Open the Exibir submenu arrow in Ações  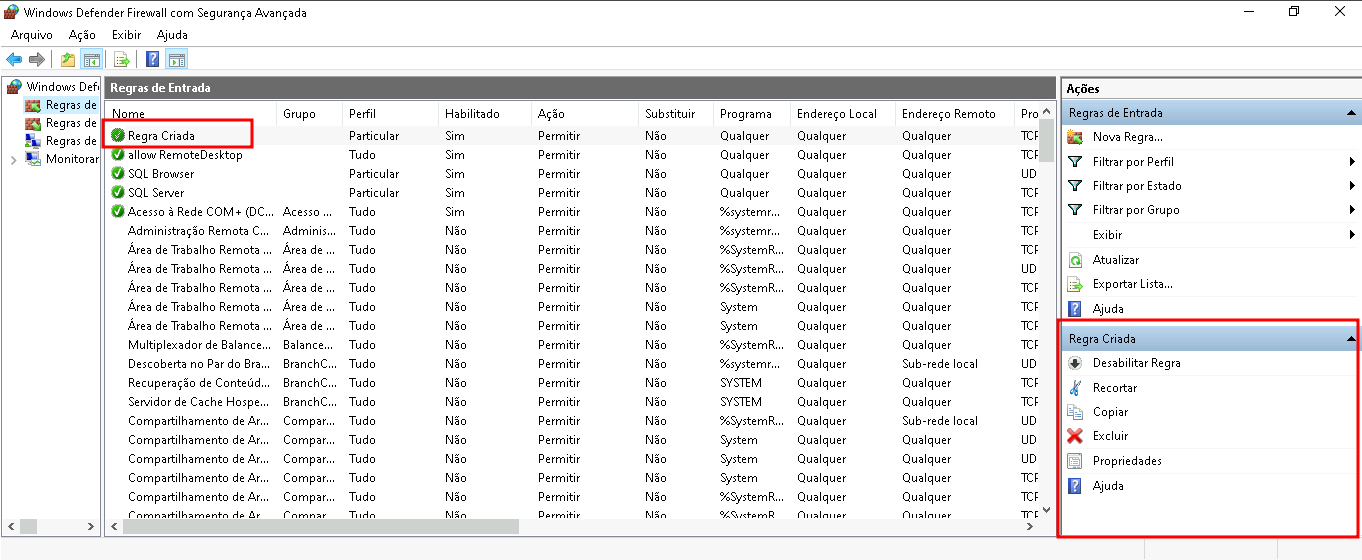1352,235
